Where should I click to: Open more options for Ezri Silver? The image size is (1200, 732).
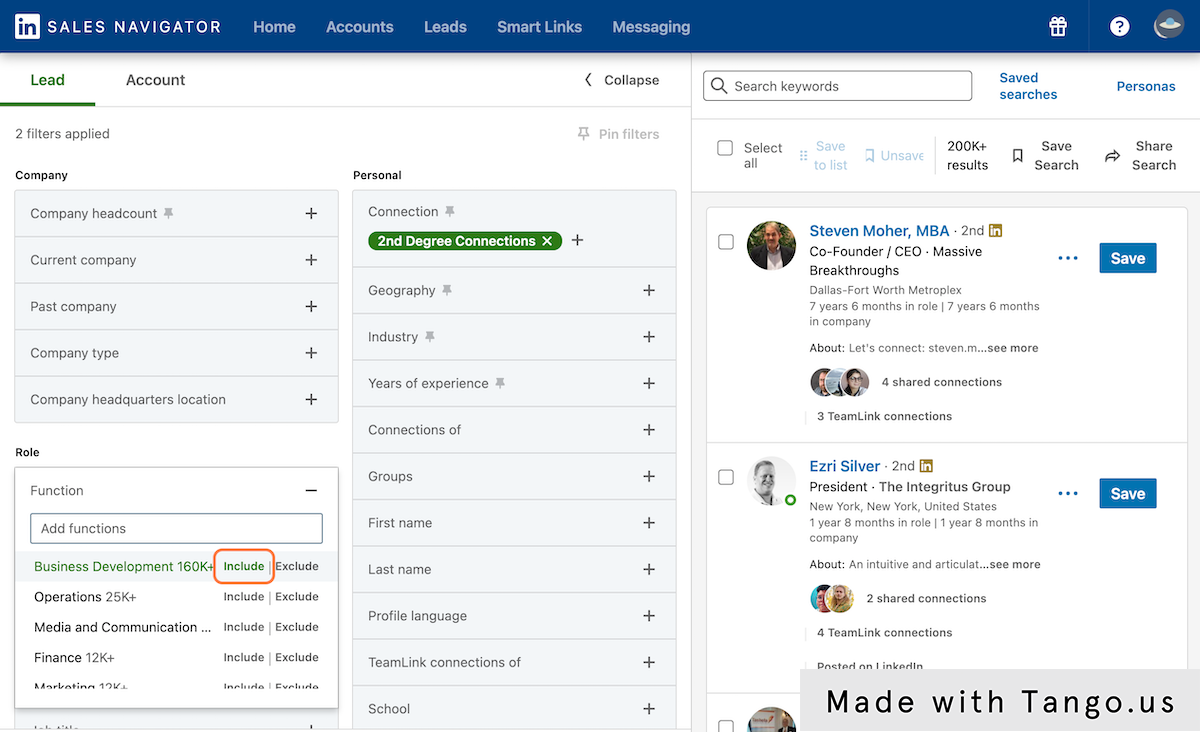pos(1068,494)
